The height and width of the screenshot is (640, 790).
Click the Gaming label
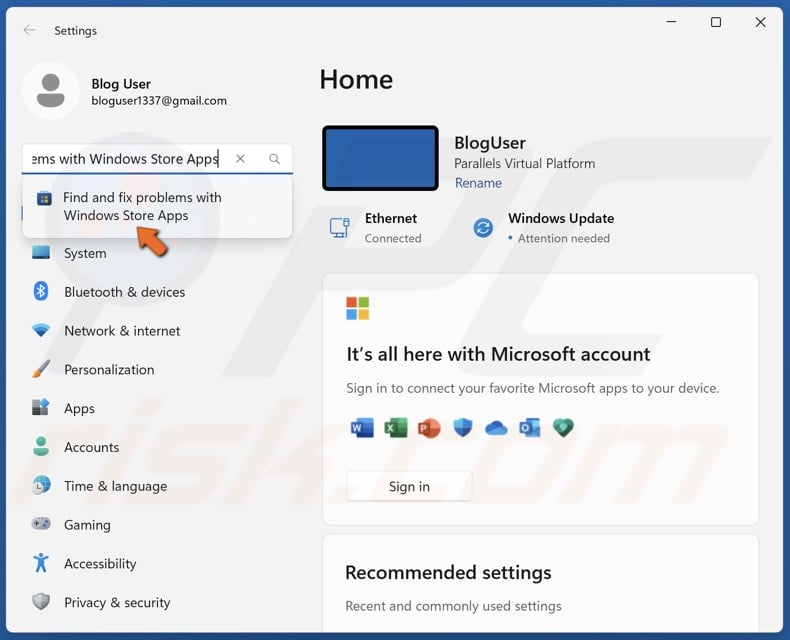[87, 525]
